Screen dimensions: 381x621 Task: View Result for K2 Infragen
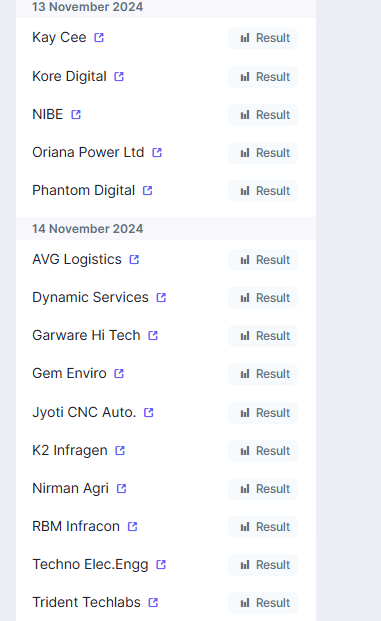click(x=263, y=451)
